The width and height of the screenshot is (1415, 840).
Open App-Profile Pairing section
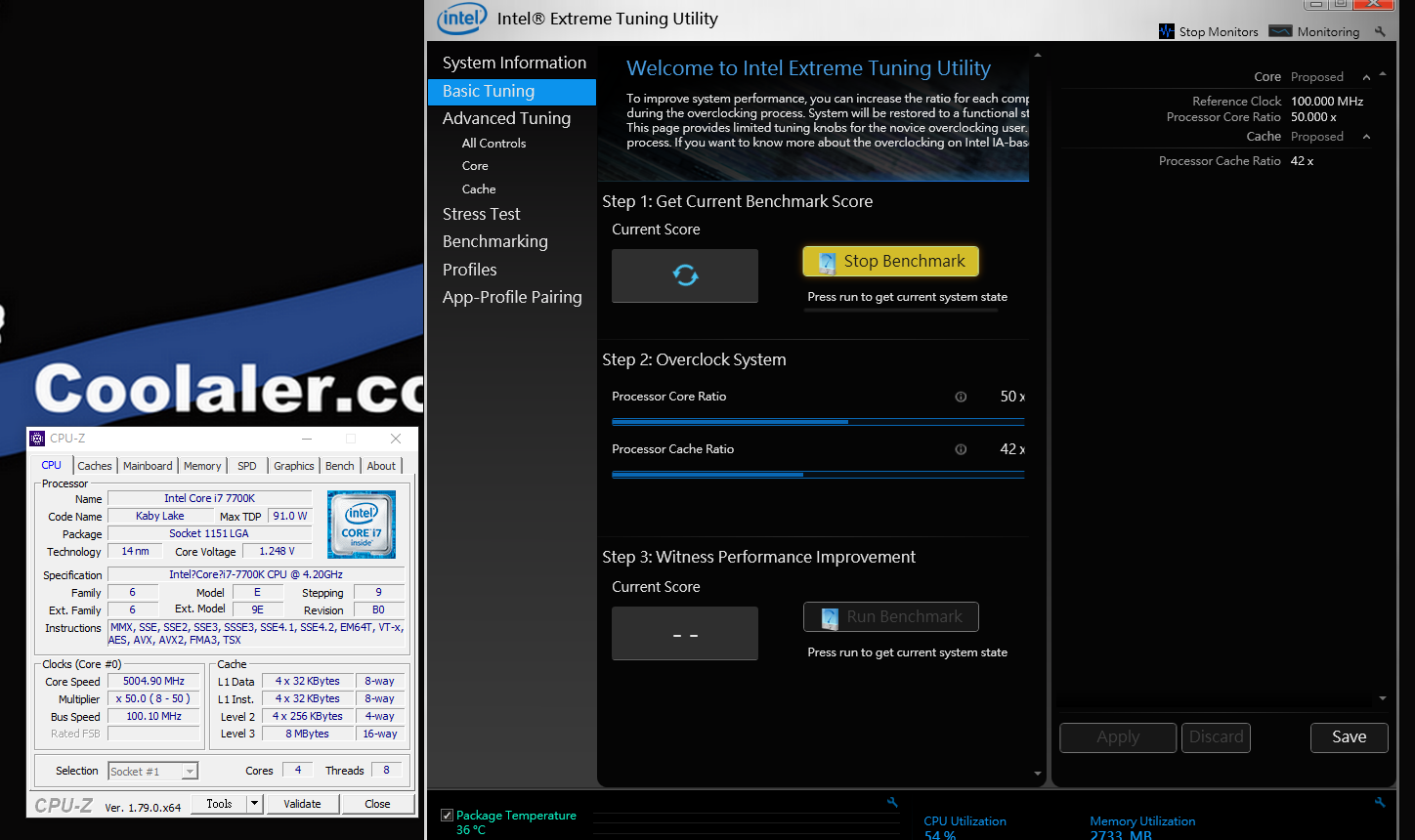512,297
